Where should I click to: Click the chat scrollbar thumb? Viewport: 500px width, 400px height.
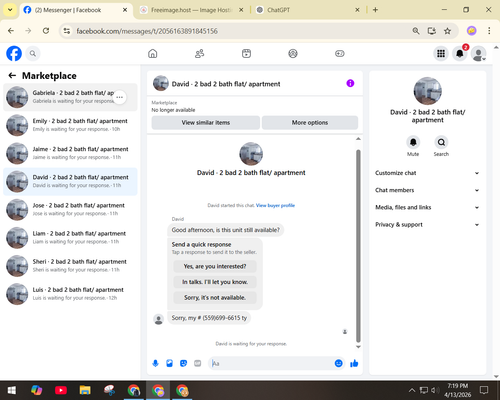[358, 246]
